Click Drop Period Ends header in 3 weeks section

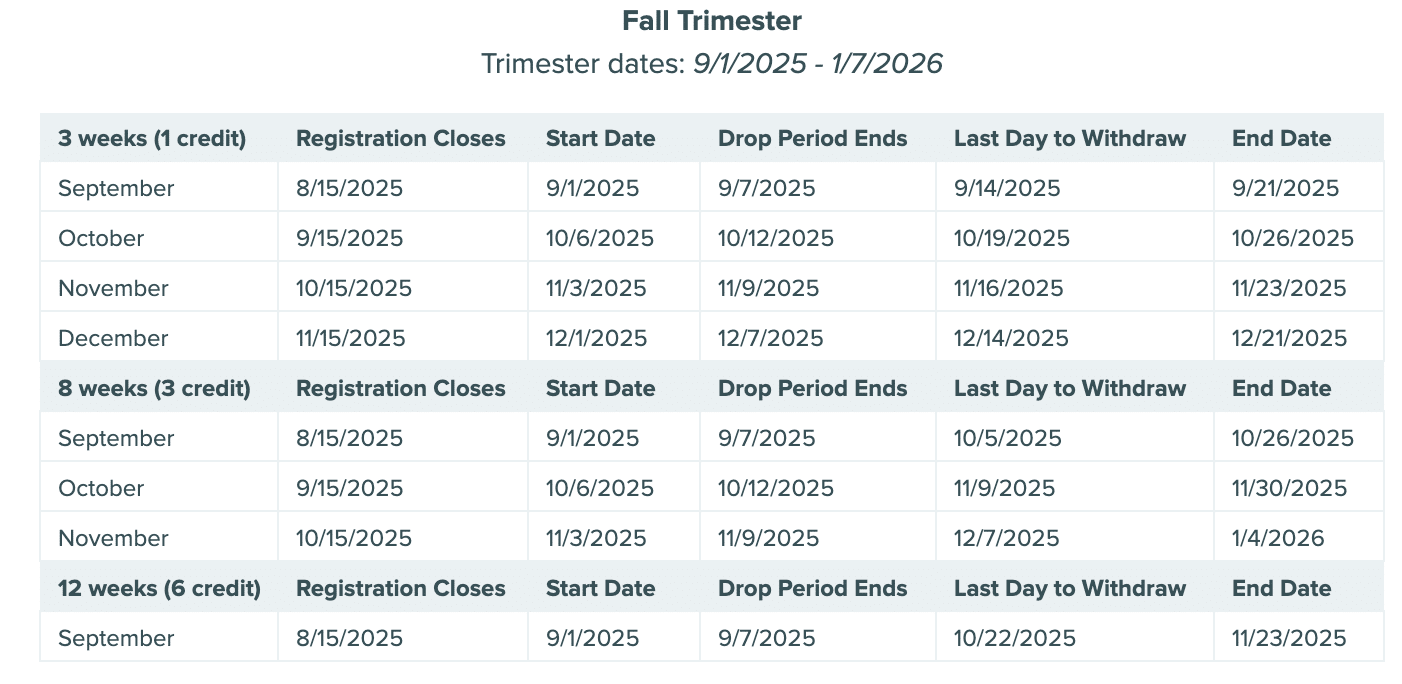coord(812,138)
